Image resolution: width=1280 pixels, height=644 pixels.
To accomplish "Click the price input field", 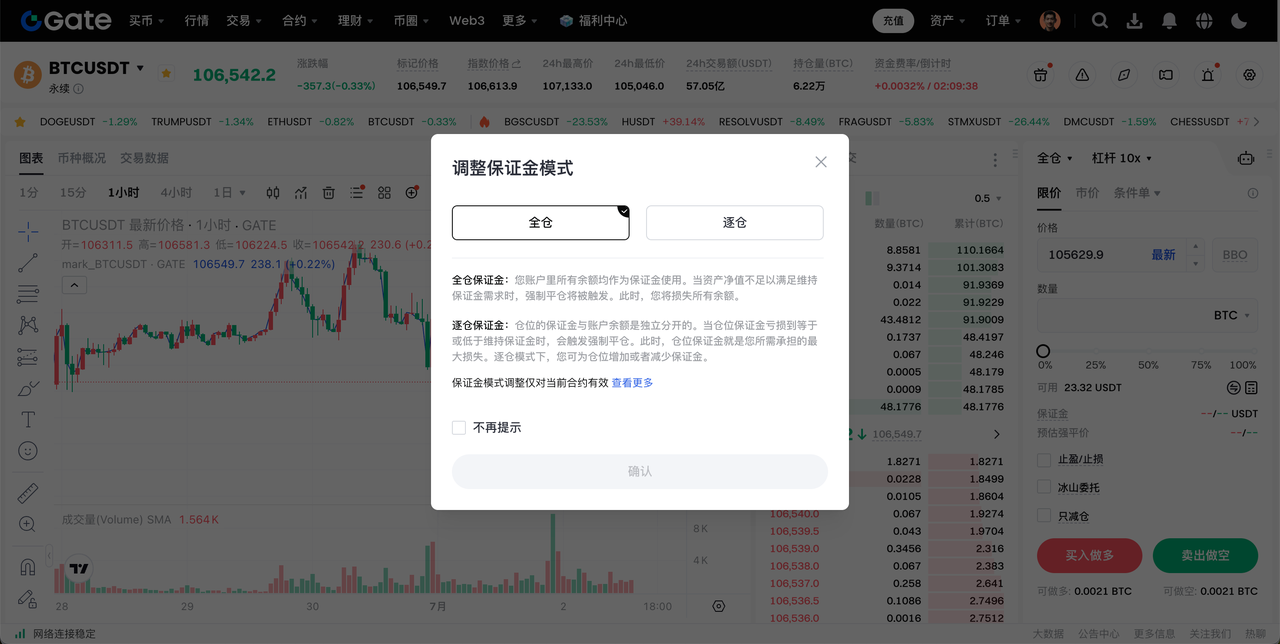I will [x=1108, y=255].
